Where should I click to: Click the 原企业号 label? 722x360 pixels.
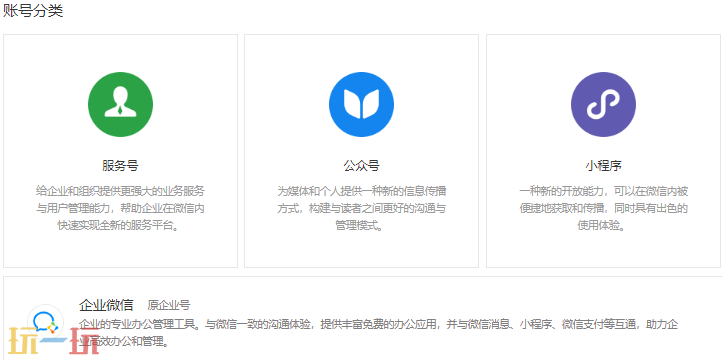click(169, 305)
